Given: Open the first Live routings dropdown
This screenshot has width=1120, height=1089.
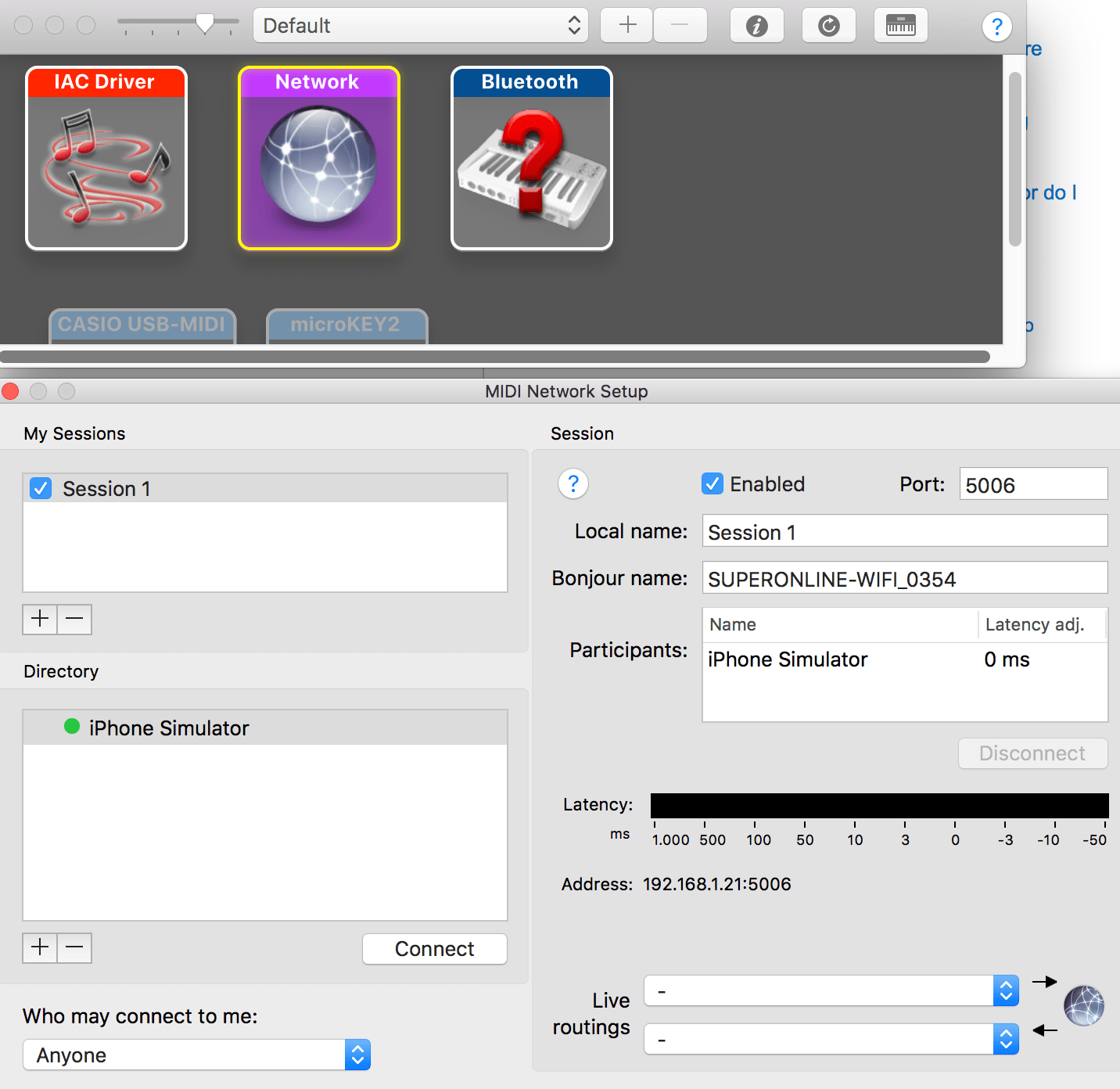Looking at the screenshot, I should tap(831, 990).
